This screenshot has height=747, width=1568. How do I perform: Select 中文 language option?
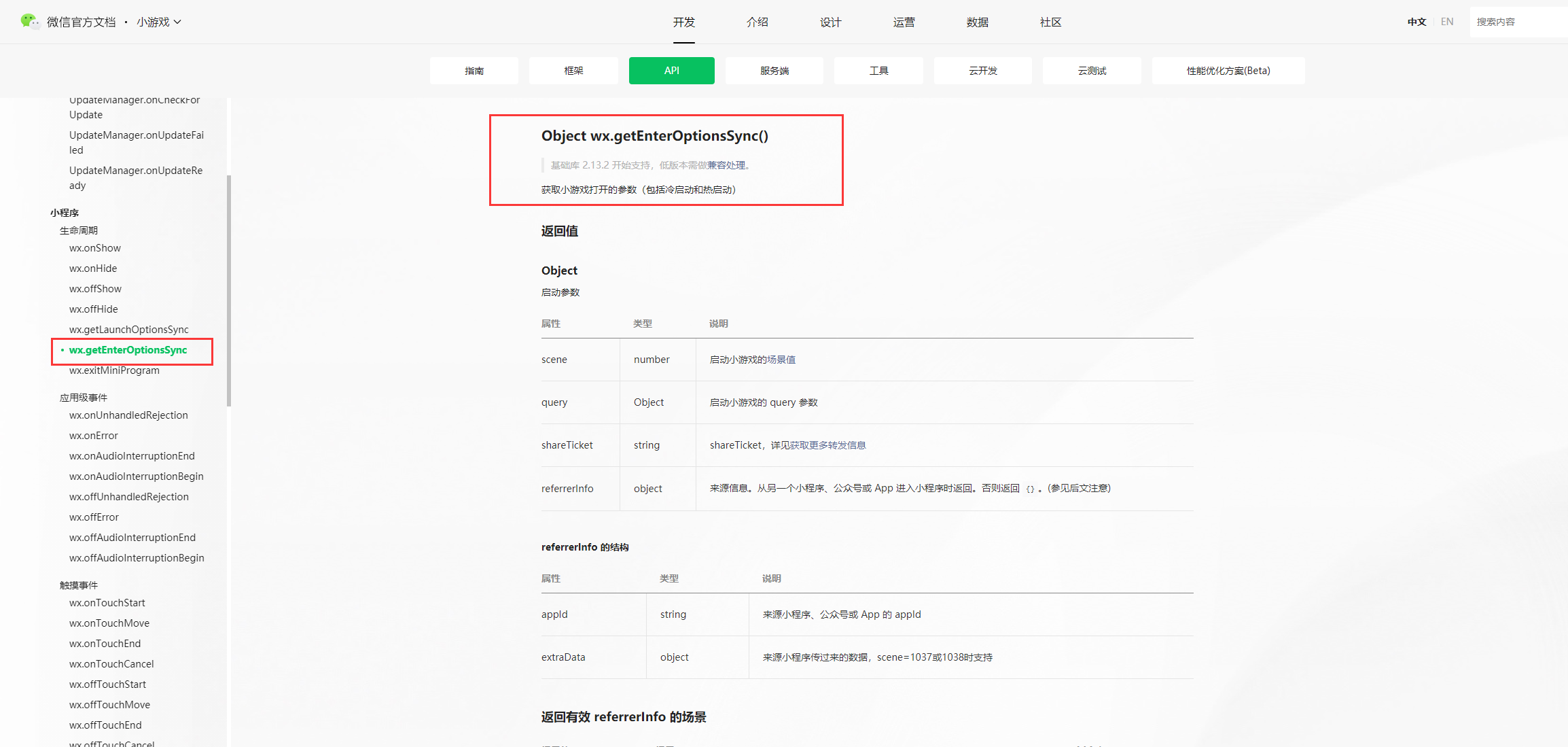click(x=1416, y=22)
